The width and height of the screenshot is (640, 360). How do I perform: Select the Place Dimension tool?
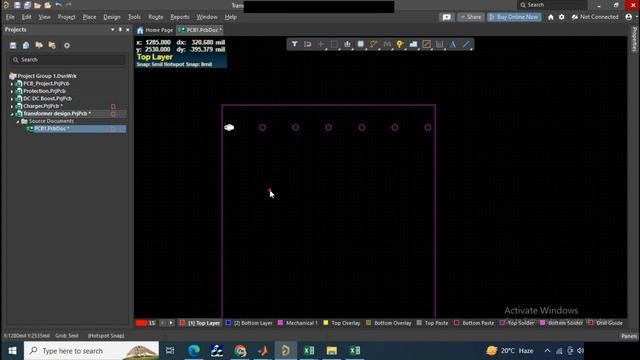[x=440, y=44]
